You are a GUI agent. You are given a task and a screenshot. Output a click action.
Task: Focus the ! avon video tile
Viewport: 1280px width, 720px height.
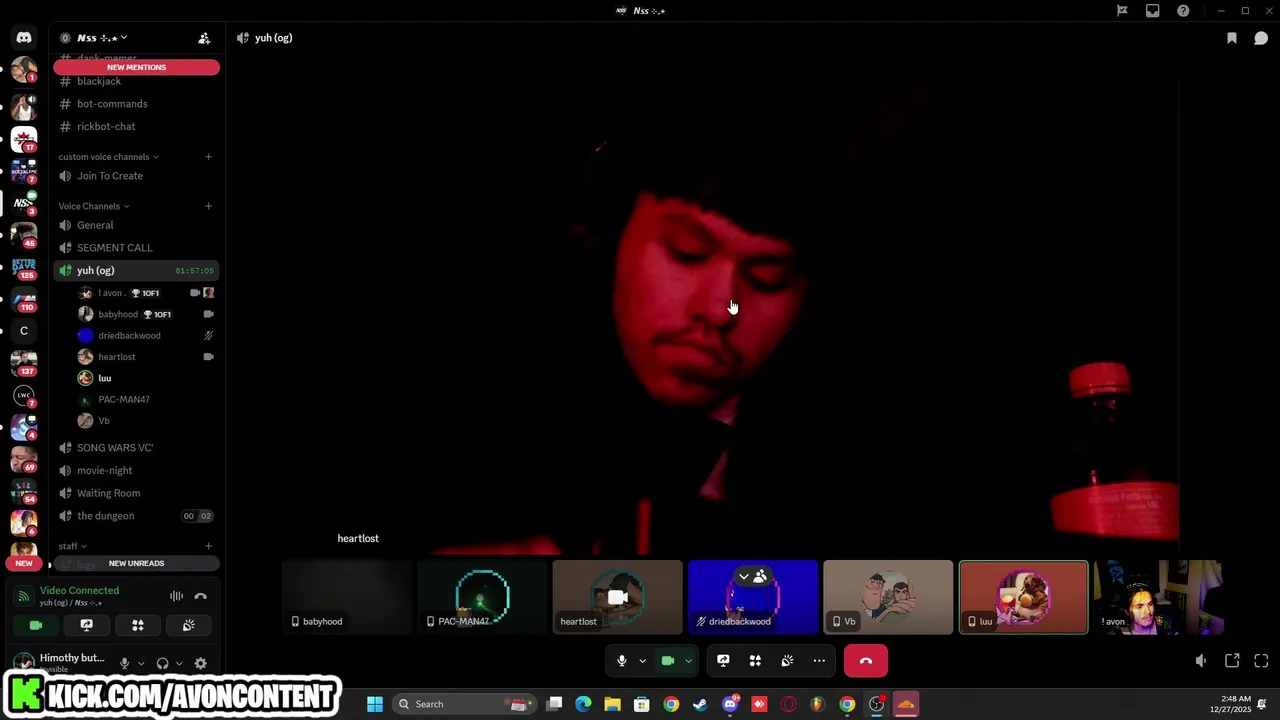coord(1158,597)
